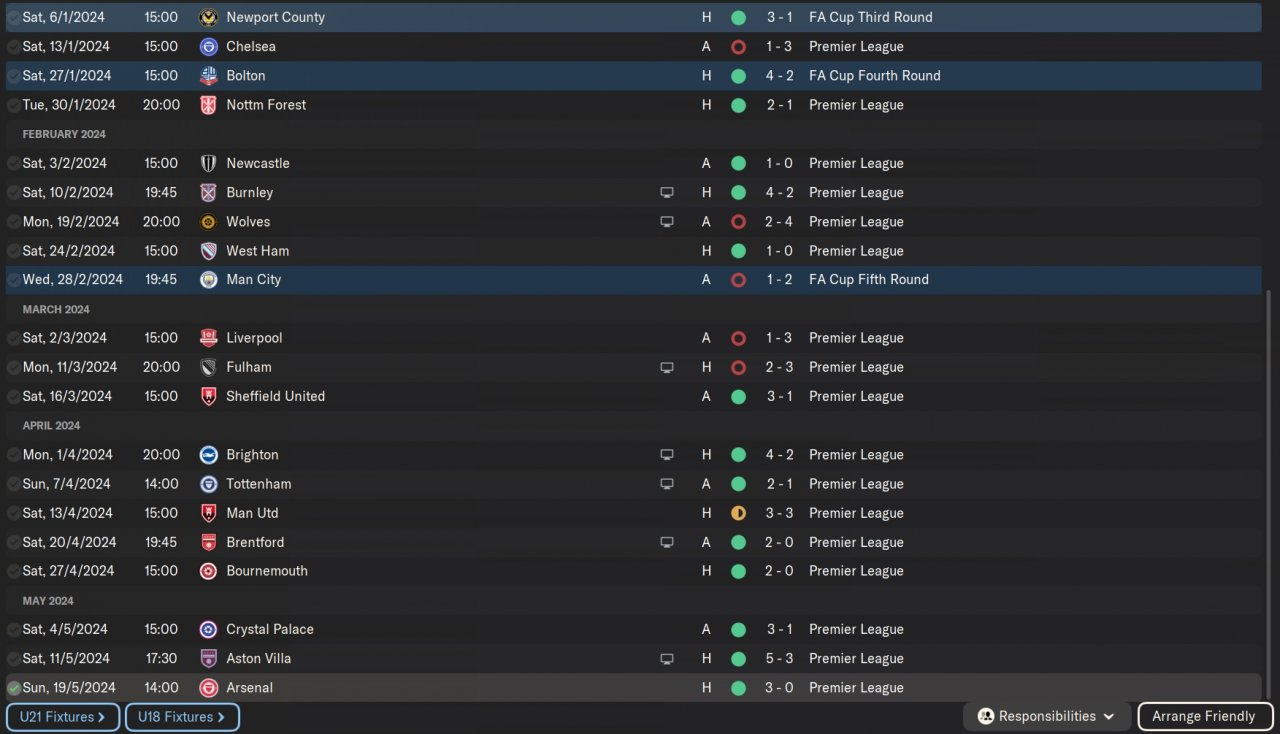Click the Man City club badge
1280x734 pixels.
(x=208, y=280)
